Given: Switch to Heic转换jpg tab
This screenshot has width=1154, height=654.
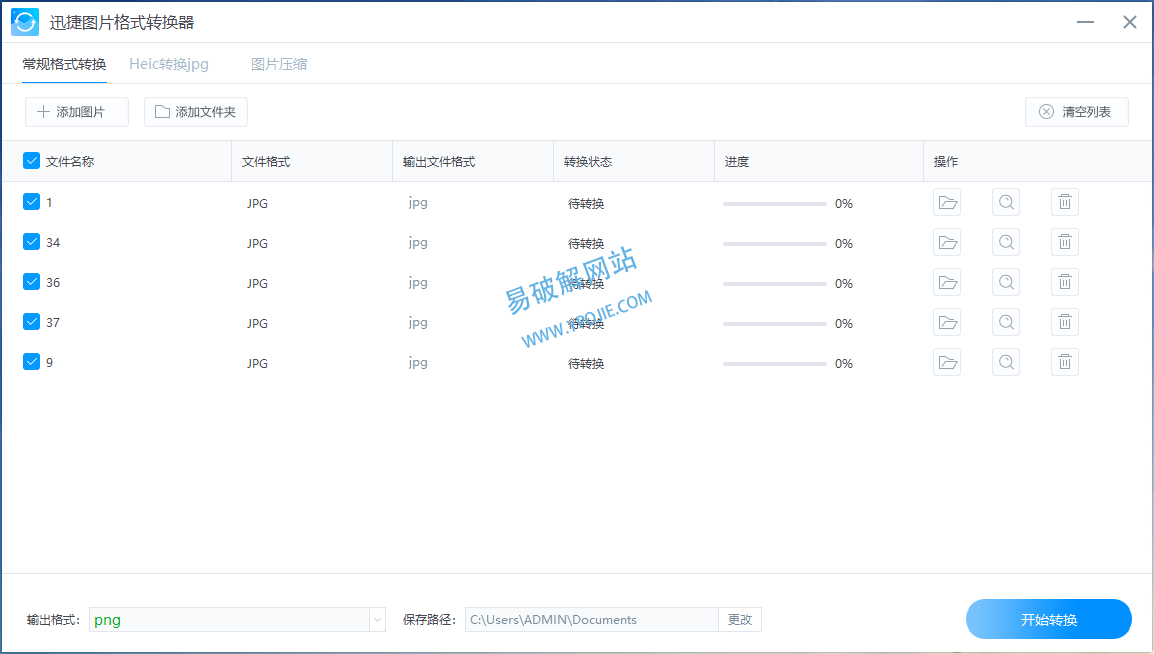Looking at the screenshot, I should tap(169, 65).
